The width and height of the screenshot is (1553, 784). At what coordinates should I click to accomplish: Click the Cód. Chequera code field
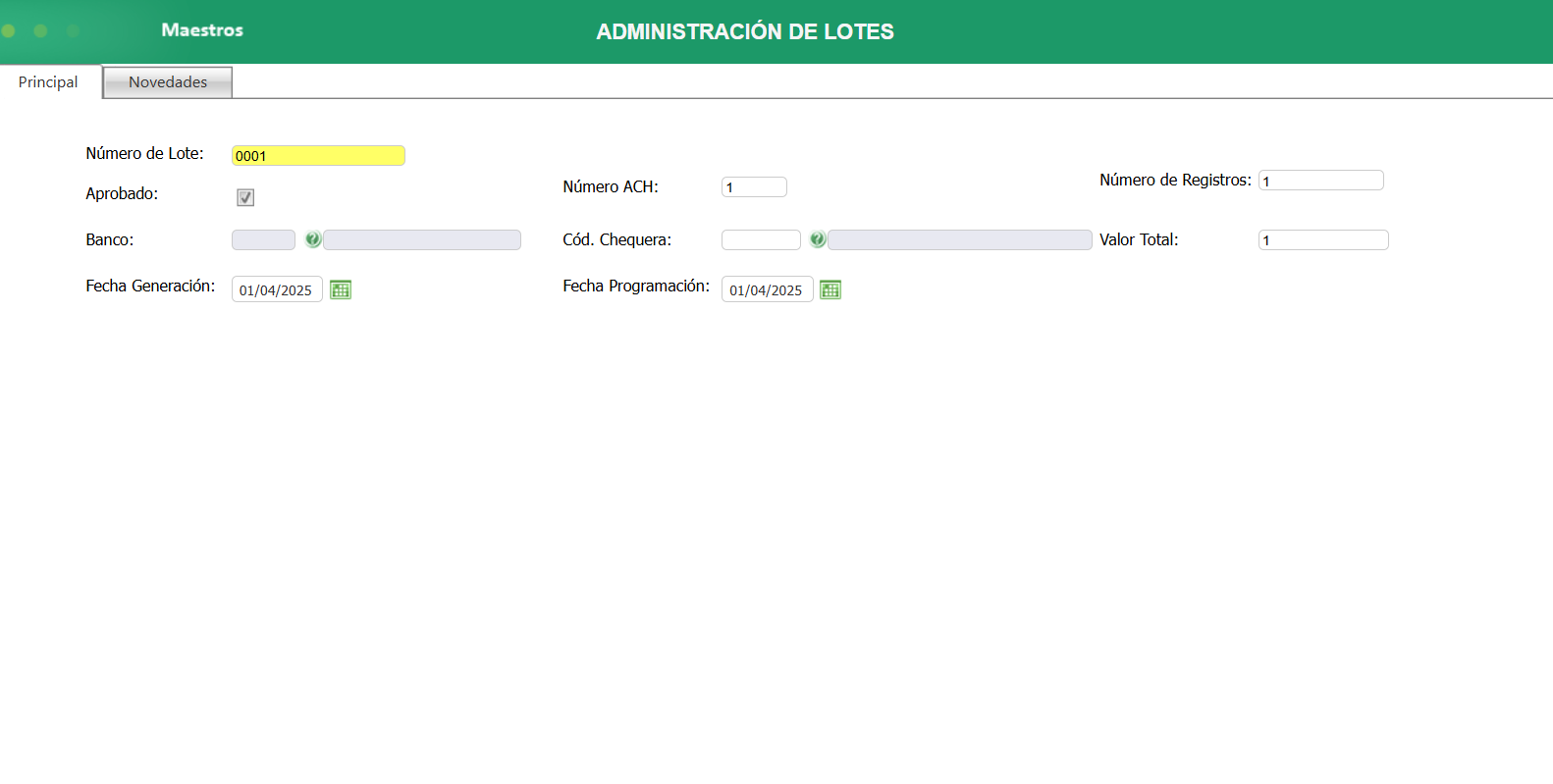point(761,239)
